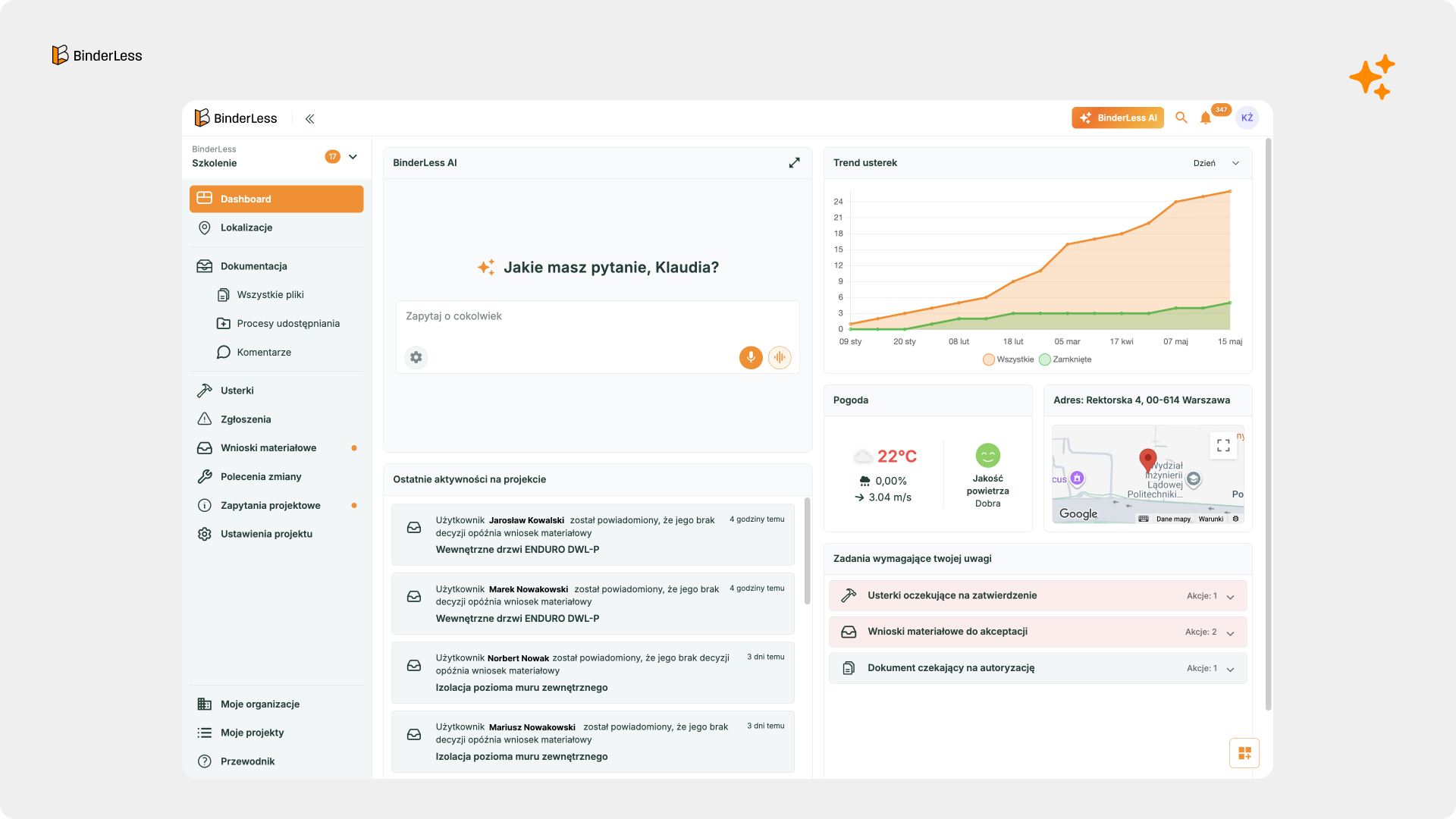
Task: Click inbox icon in Wnioski materiałowe do akceptacji
Action: click(x=849, y=632)
